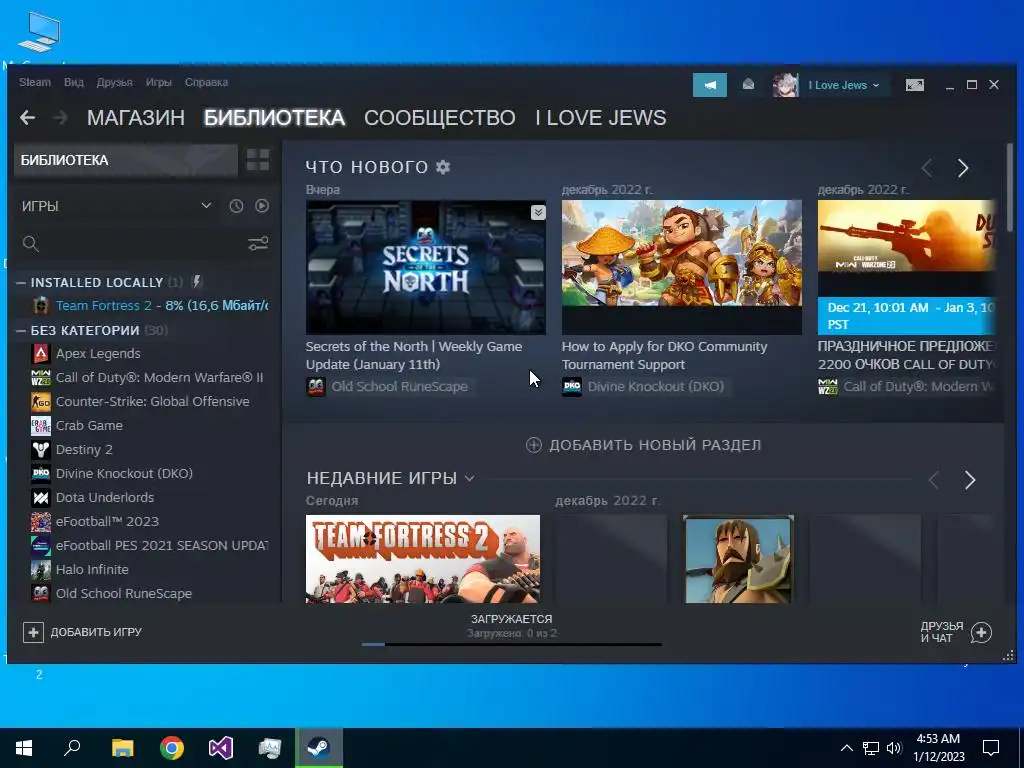
Task: Open the Steam menu
Action: coord(35,82)
